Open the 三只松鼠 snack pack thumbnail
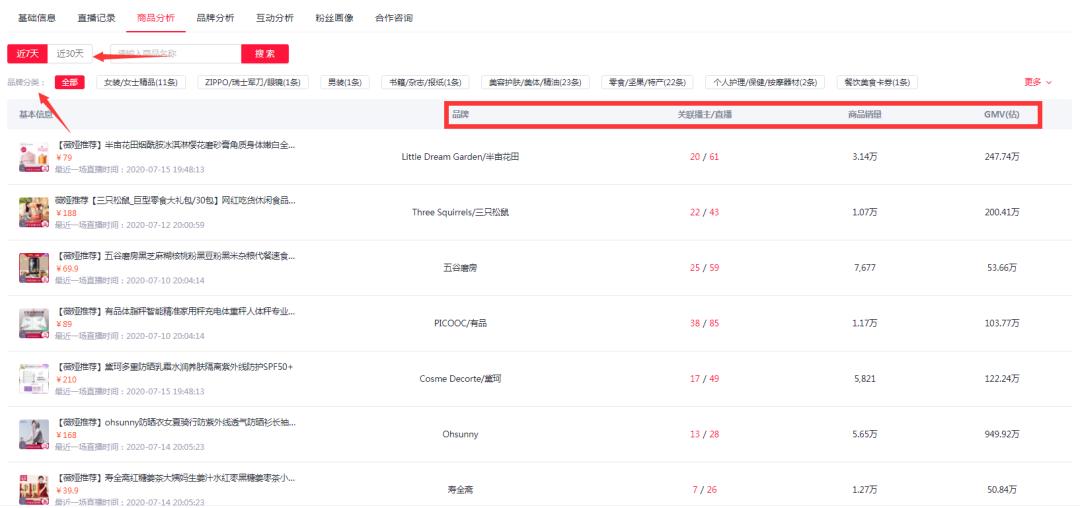 pyautogui.click(x=34, y=212)
